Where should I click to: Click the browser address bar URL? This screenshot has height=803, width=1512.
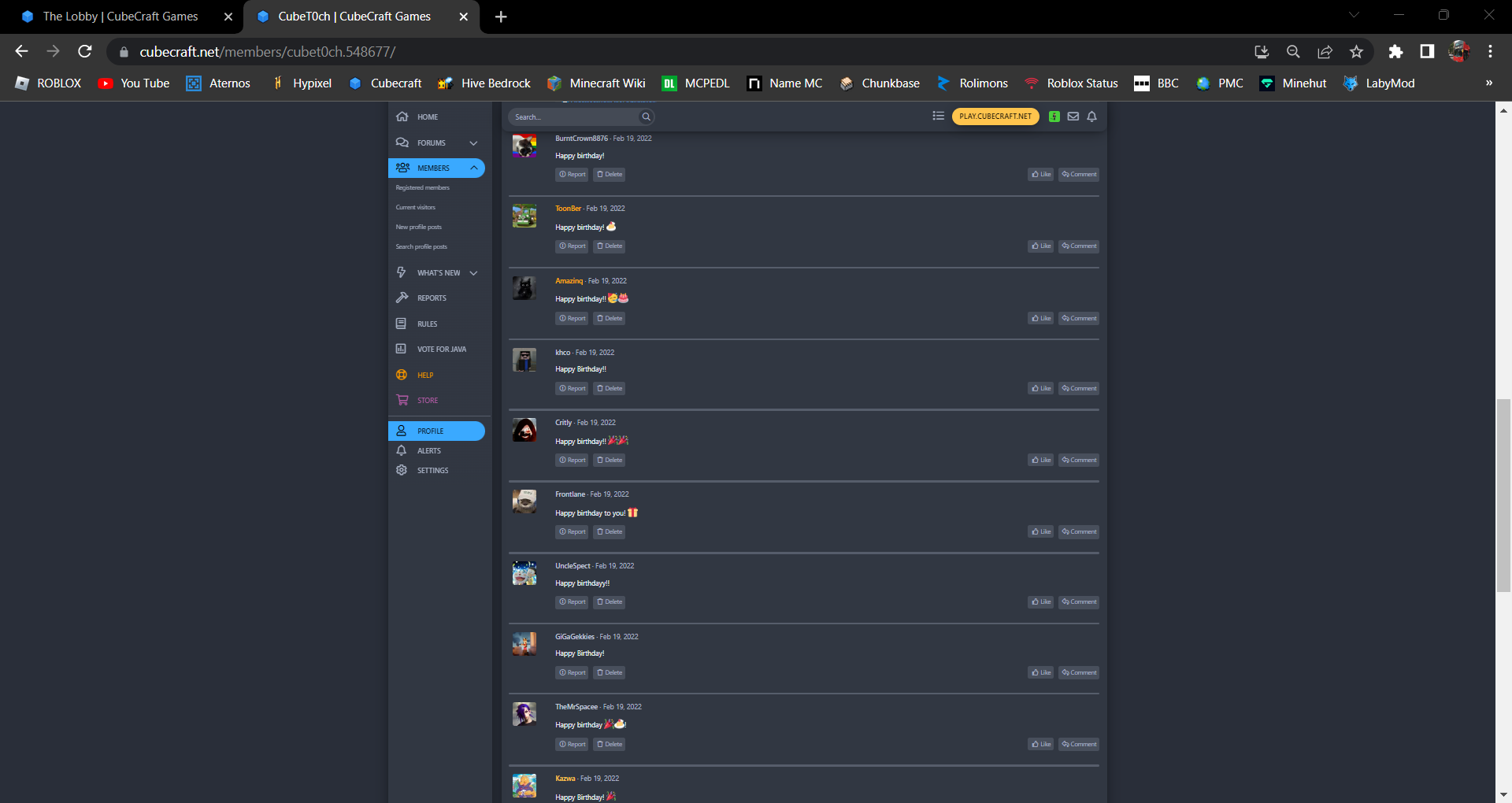tap(268, 51)
